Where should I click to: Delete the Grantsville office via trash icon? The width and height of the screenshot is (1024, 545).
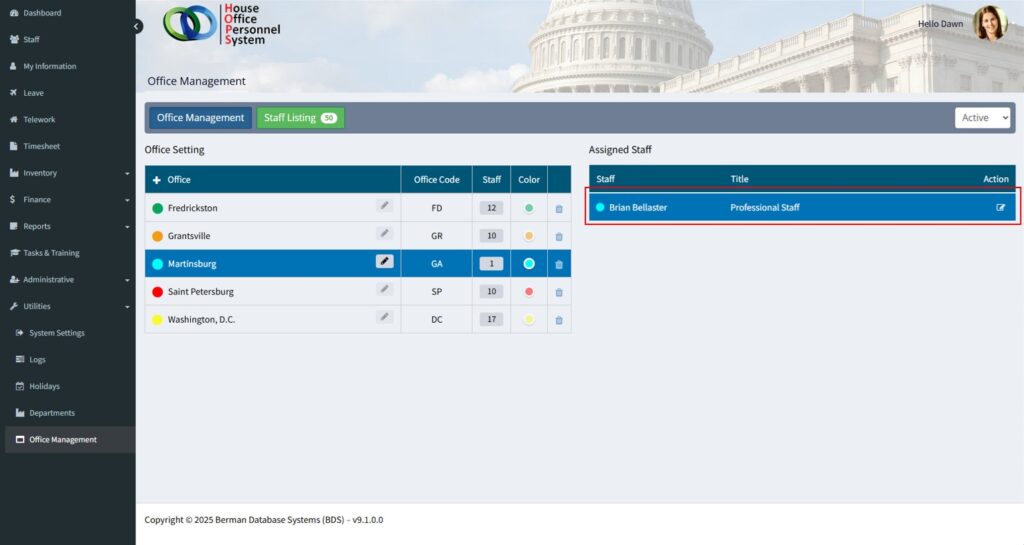click(559, 237)
